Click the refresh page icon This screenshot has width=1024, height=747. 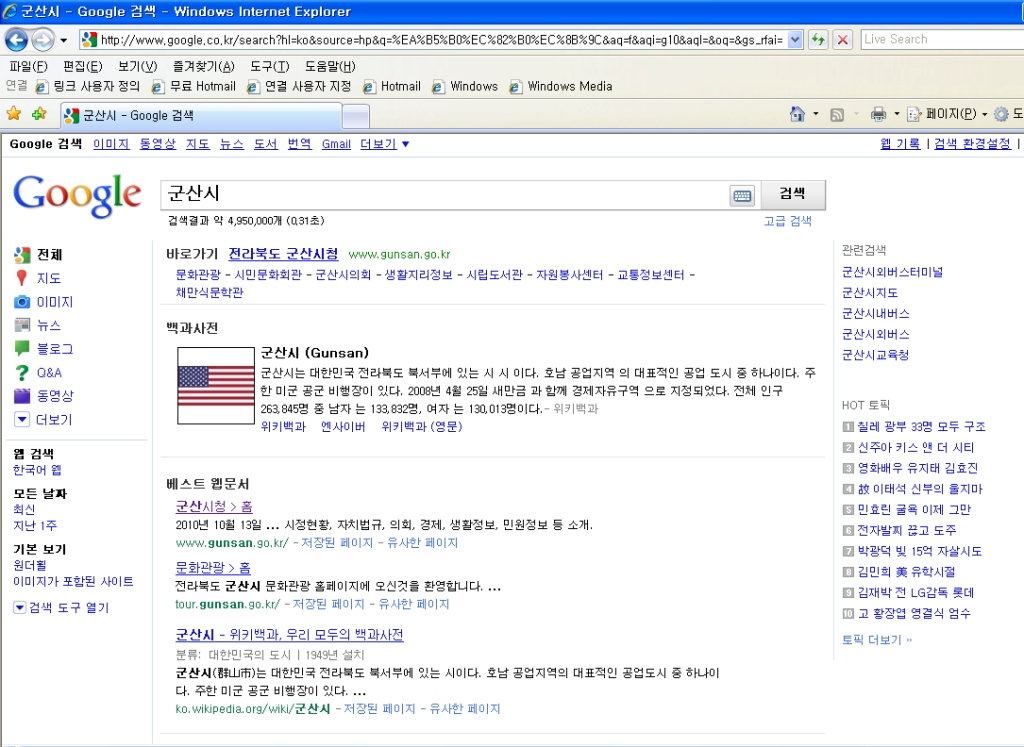(x=819, y=39)
